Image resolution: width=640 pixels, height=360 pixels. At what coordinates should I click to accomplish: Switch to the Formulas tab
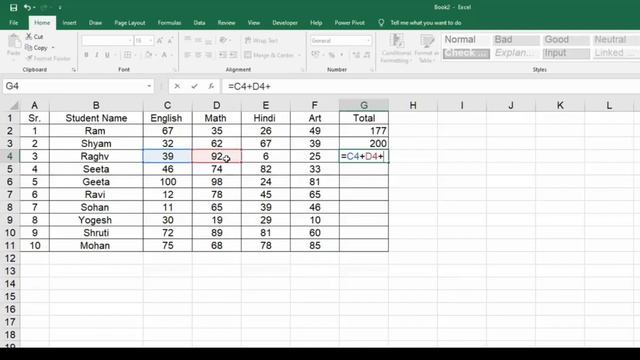[x=169, y=23]
